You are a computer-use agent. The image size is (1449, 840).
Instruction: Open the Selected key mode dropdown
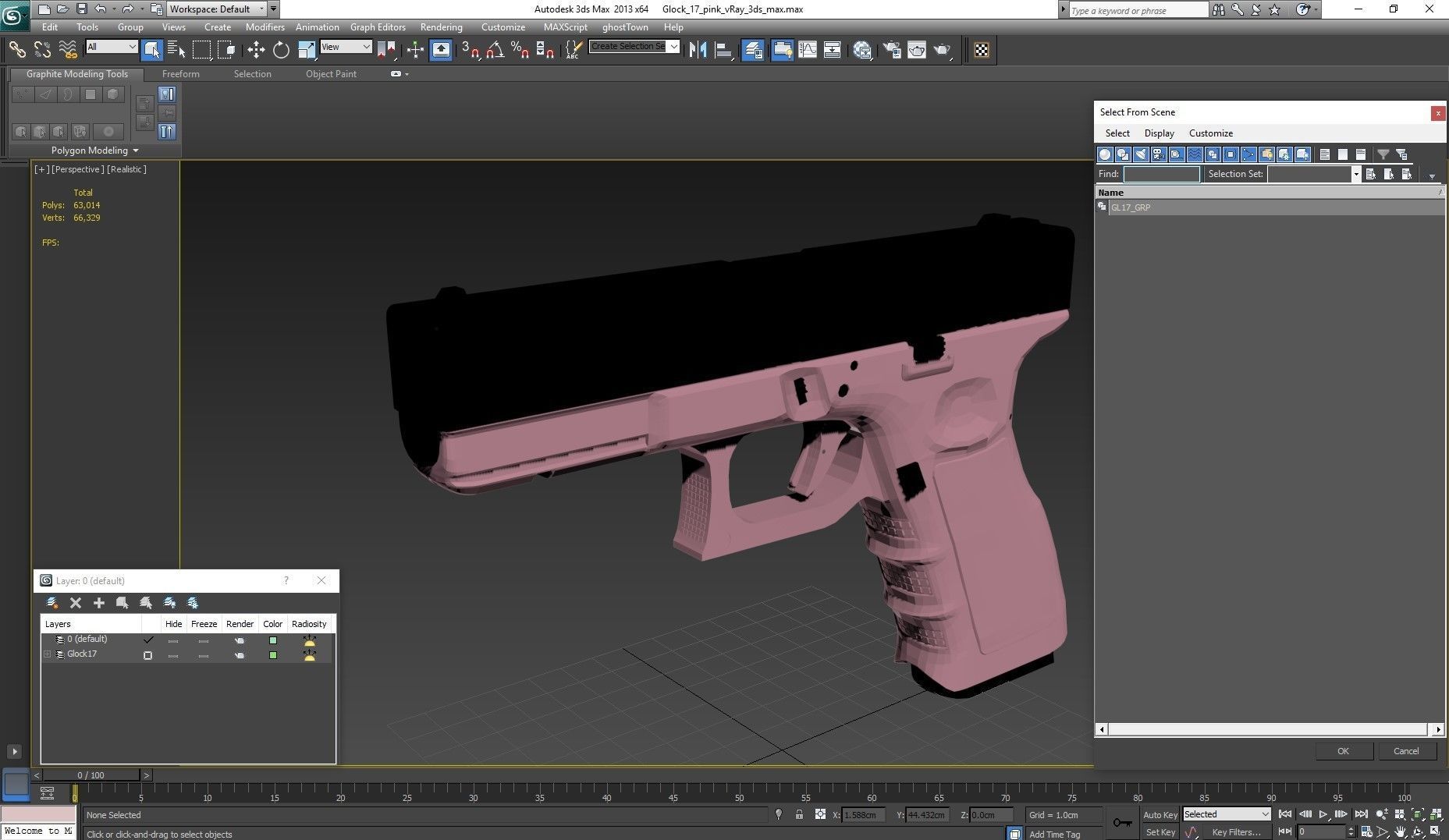[x=1227, y=814]
